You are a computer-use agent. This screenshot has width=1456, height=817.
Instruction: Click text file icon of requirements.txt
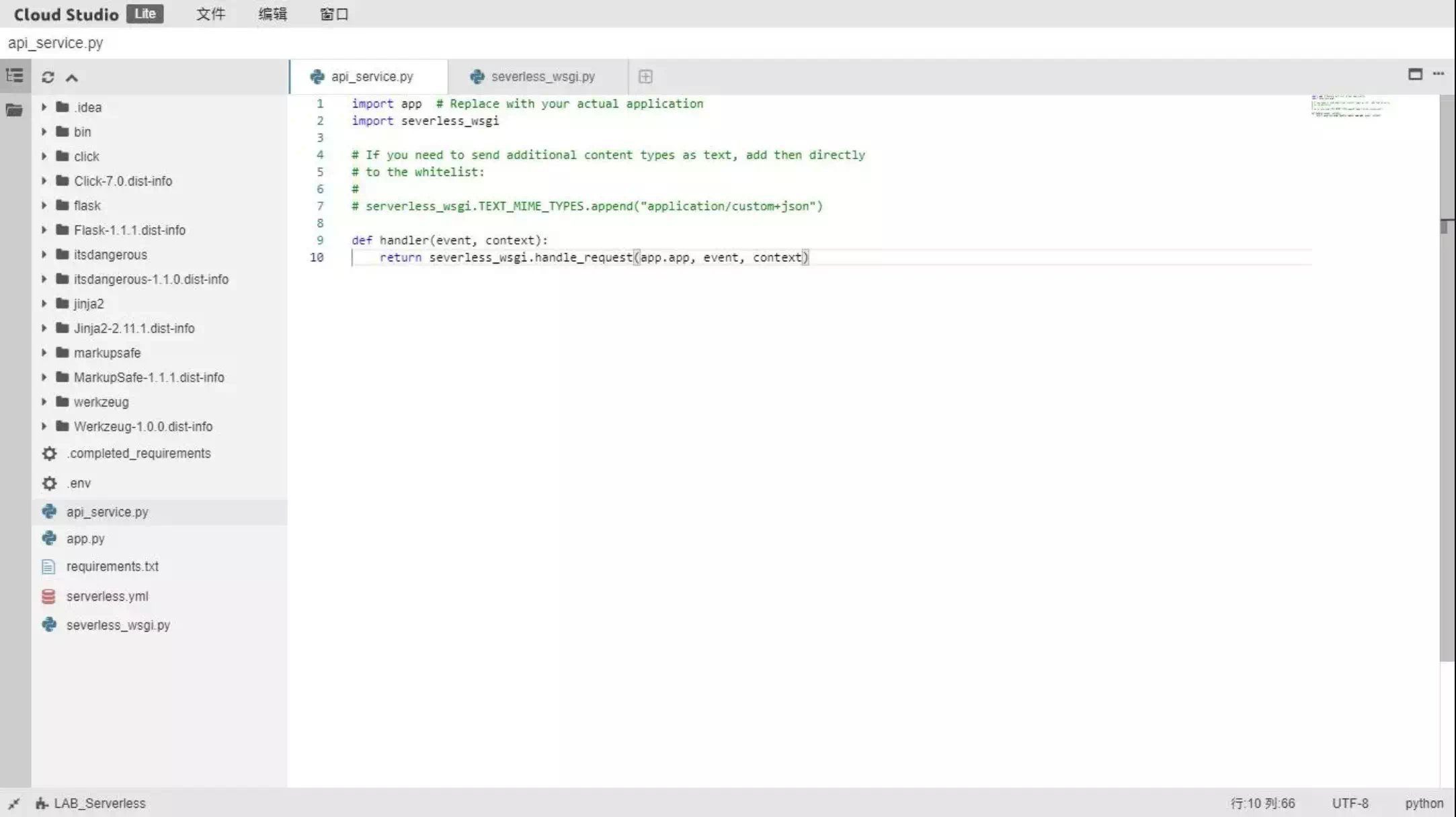point(48,566)
